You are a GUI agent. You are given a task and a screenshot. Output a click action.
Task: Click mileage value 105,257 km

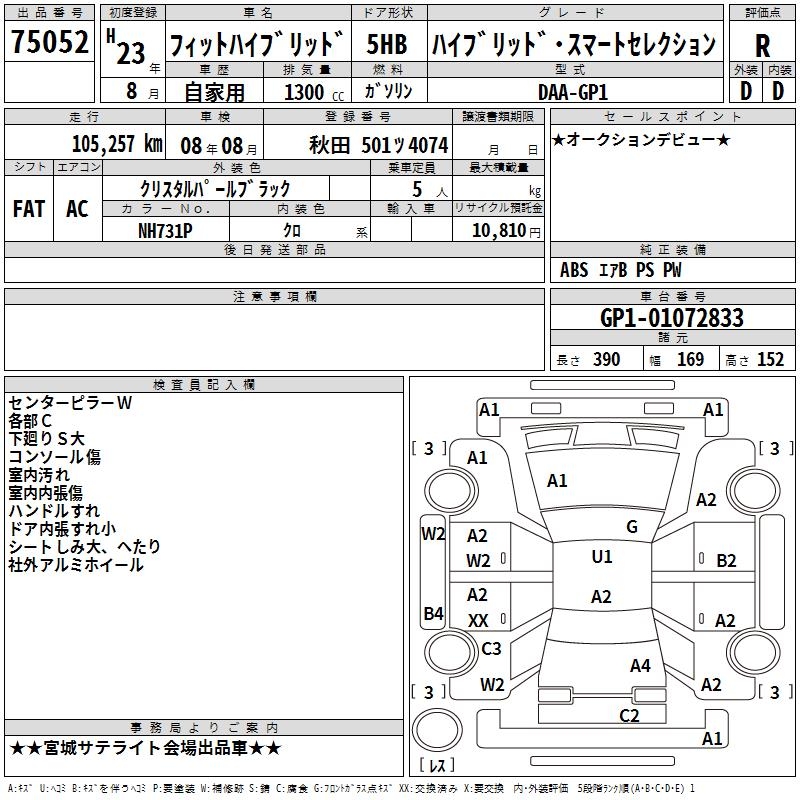[117, 144]
